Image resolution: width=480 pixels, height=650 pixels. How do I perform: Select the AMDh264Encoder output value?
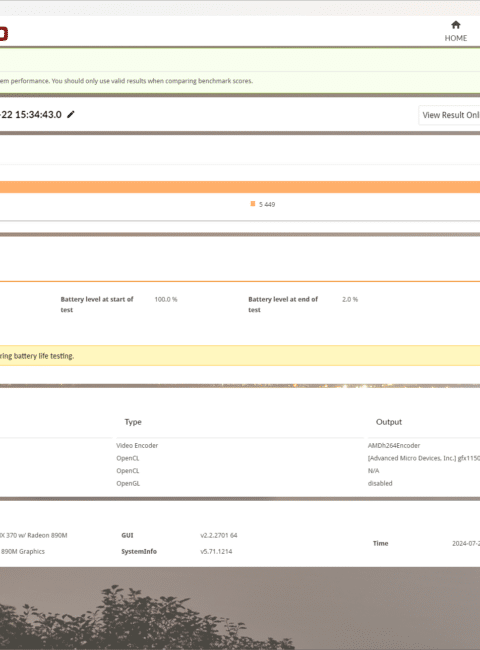pos(394,446)
